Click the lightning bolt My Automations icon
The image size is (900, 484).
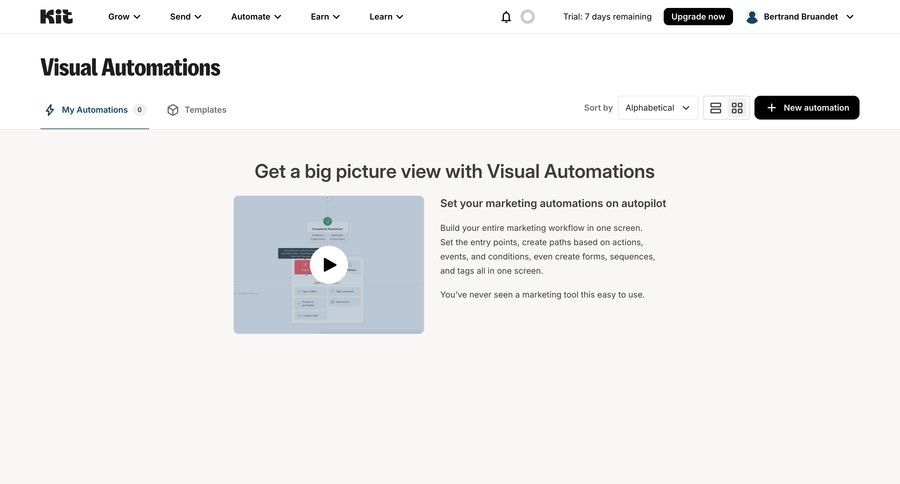coord(50,110)
